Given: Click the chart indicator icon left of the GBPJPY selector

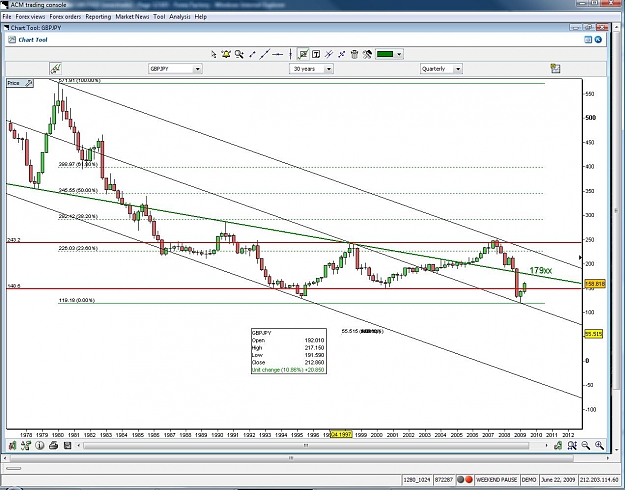Looking at the screenshot, I should pyautogui.click(x=55, y=69).
